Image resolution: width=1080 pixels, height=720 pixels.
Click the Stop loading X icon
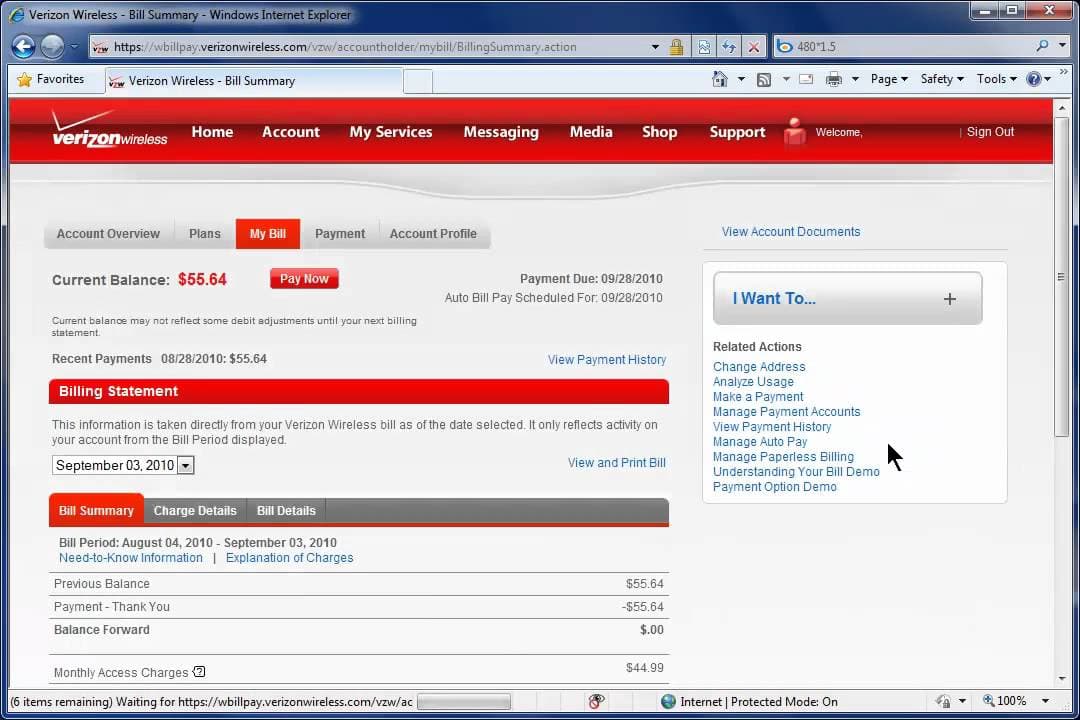[x=754, y=47]
